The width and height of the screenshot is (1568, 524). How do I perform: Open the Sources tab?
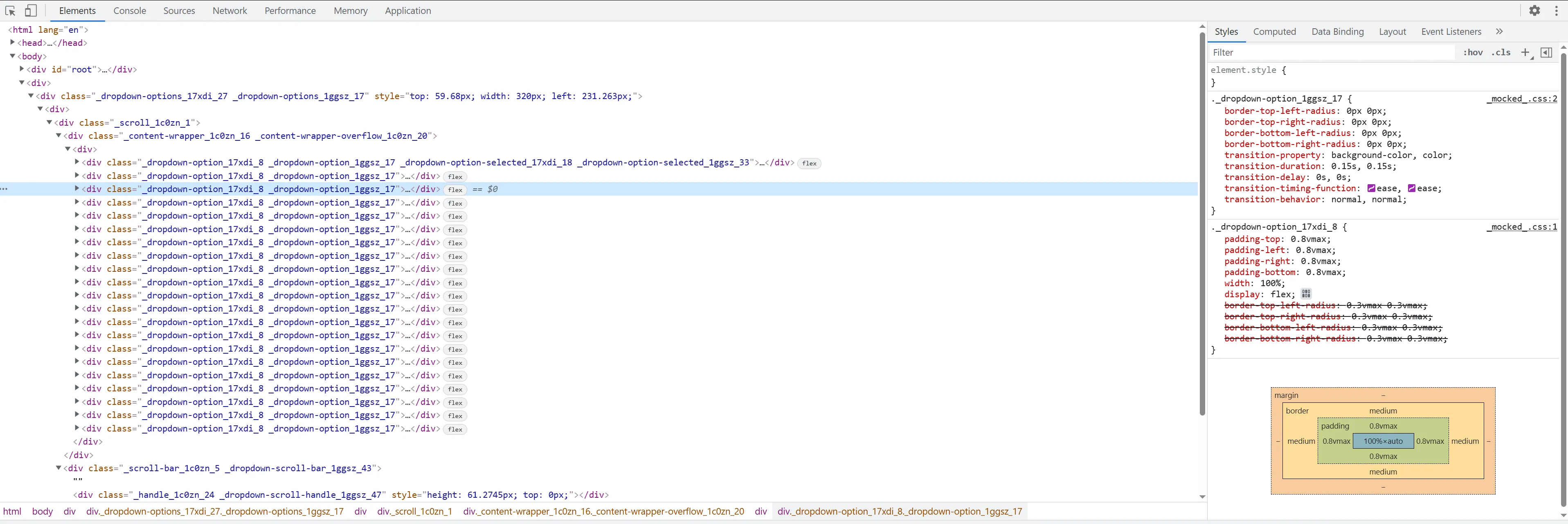point(179,10)
